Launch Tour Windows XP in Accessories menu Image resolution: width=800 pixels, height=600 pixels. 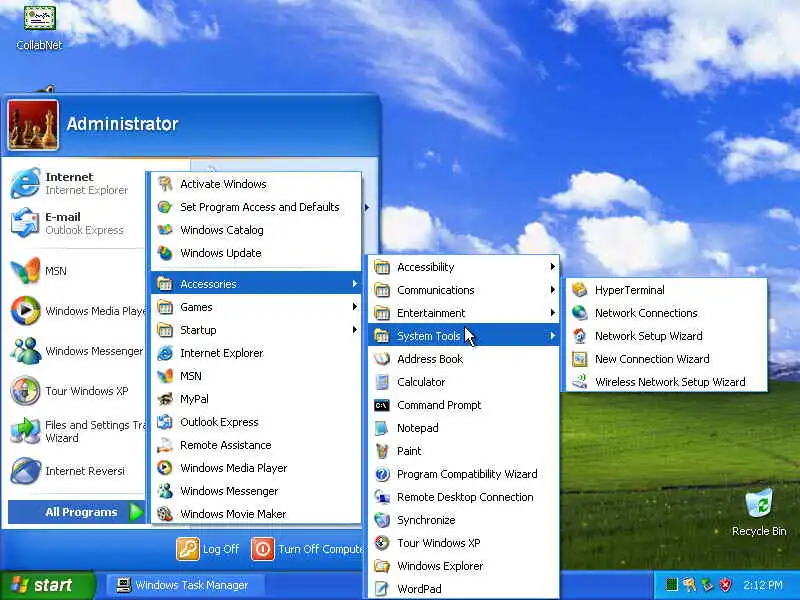[x=464, y=543]
